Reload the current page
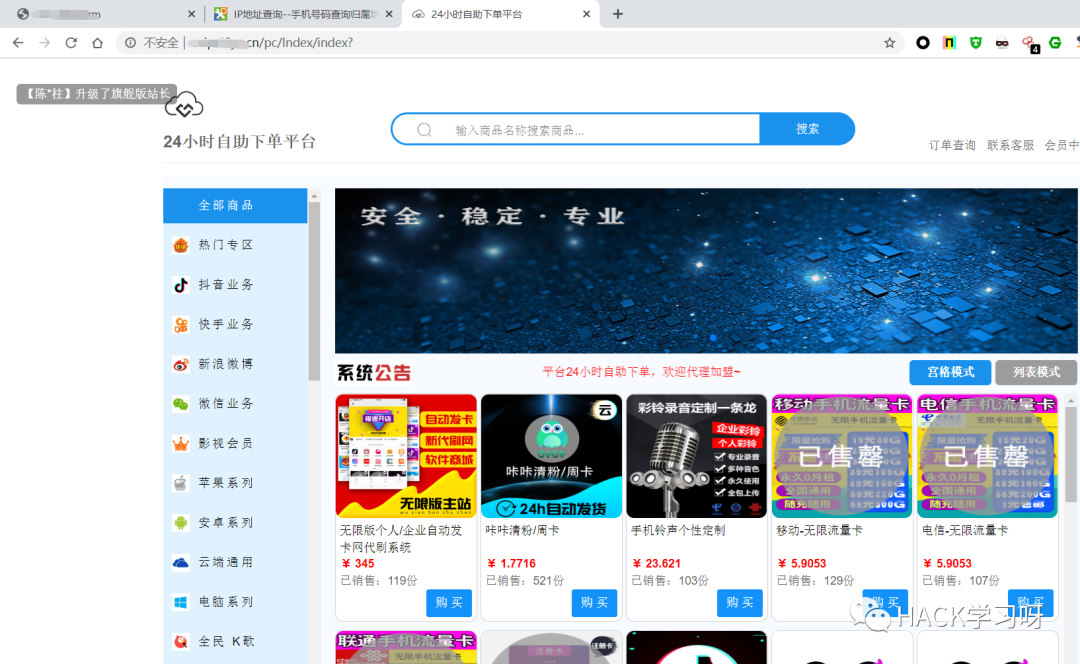 (71, 43)
